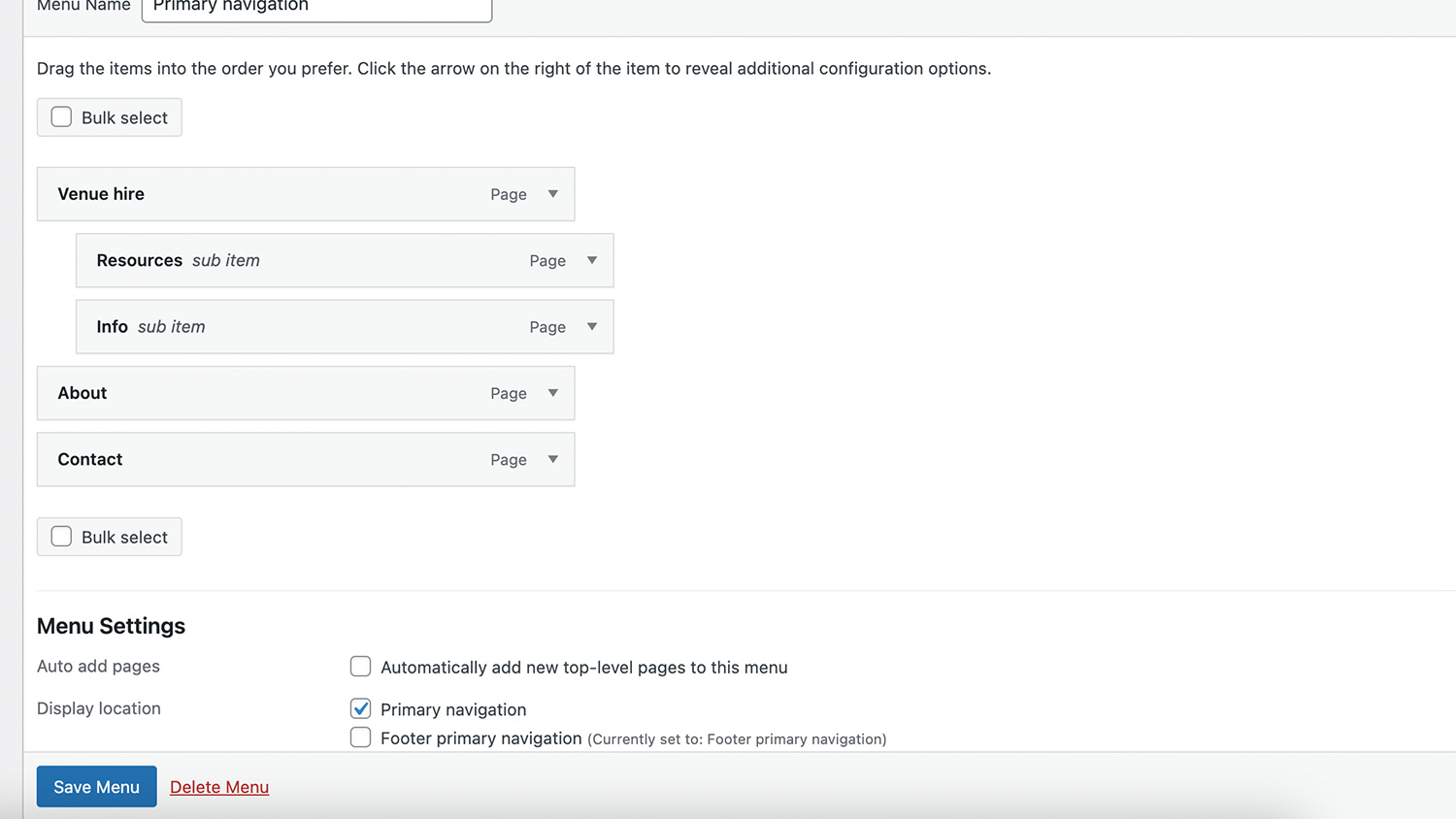Uncheck Primary navigation display location

click(x=360, y=708)
